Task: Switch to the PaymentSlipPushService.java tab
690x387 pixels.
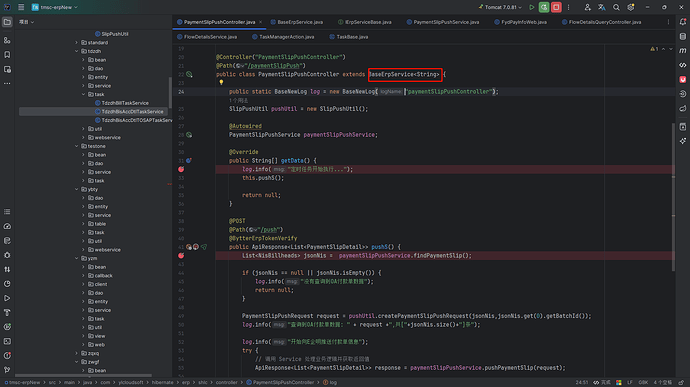Action: point(443,22)
